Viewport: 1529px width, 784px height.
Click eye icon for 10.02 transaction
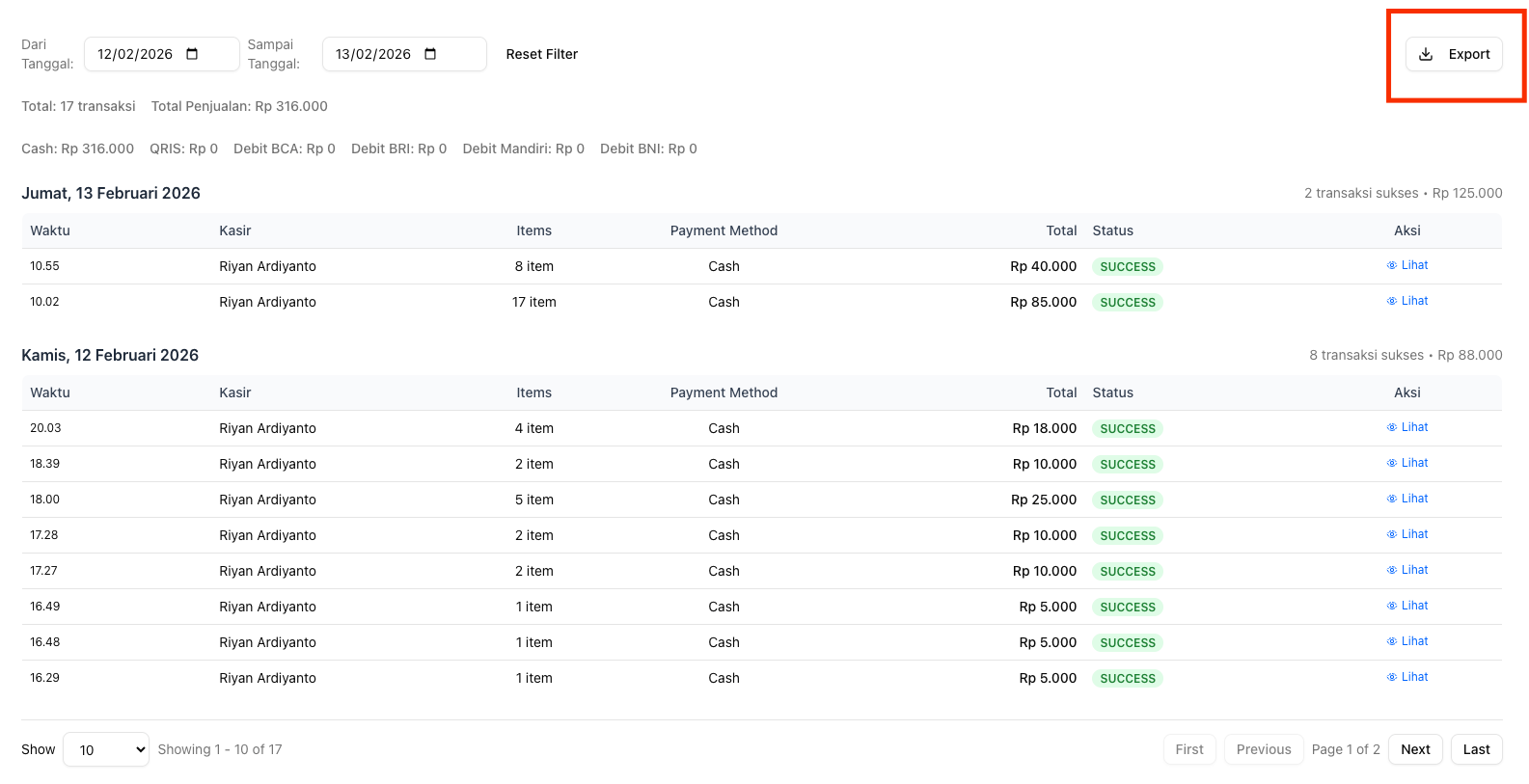click(1392, 301)
